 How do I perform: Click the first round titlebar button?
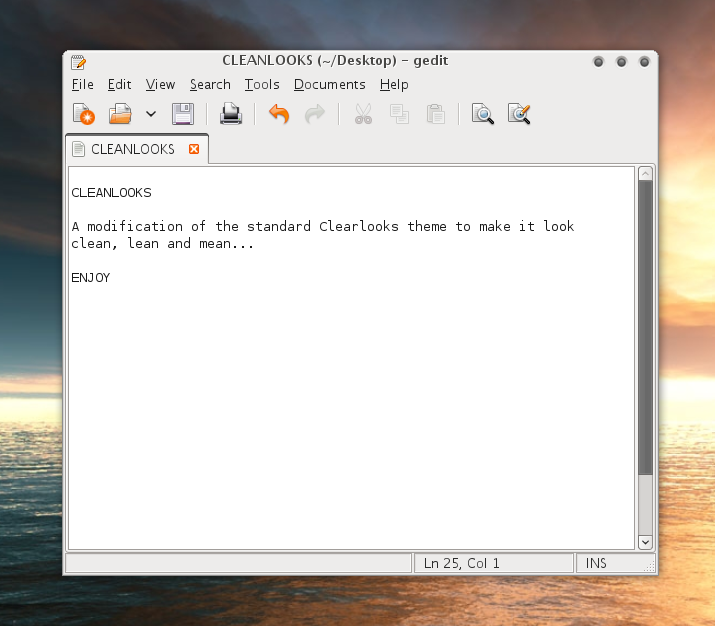click(598, 62)
